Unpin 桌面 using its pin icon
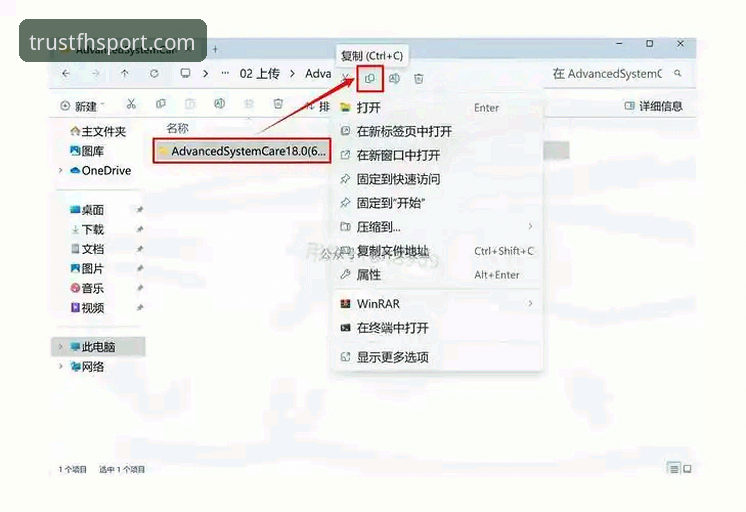746x512 pixels. (x=140, y=210)
